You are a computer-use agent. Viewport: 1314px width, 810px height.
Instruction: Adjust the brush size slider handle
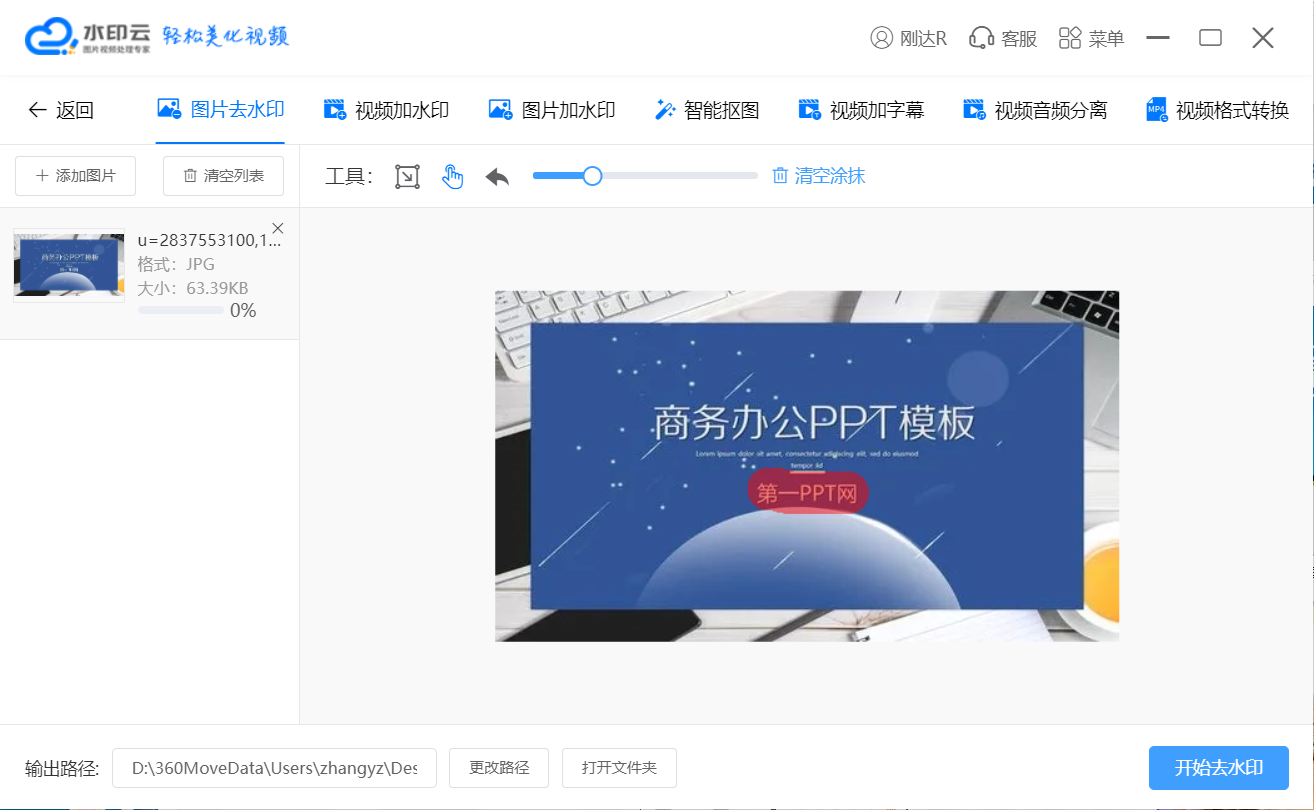[x=592, y=176]
